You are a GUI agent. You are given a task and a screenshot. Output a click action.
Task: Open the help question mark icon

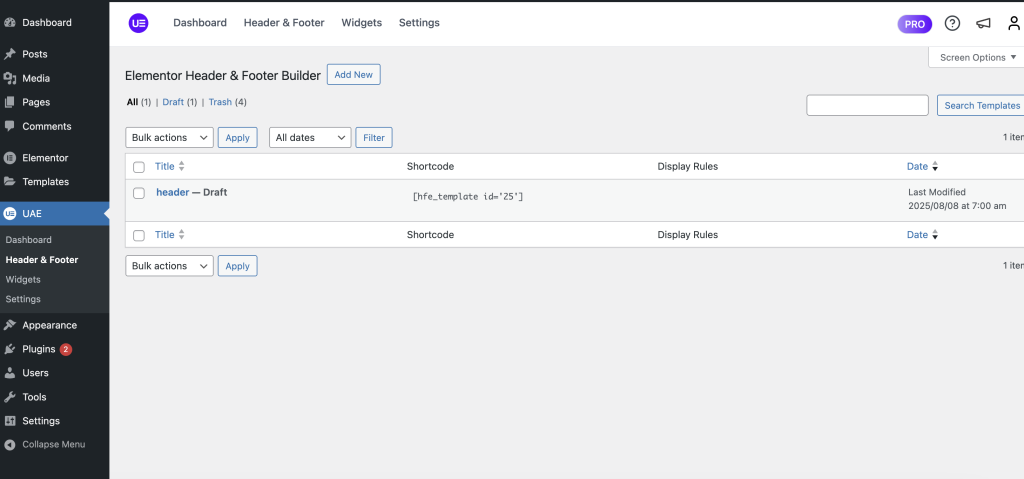coord(953,24)
